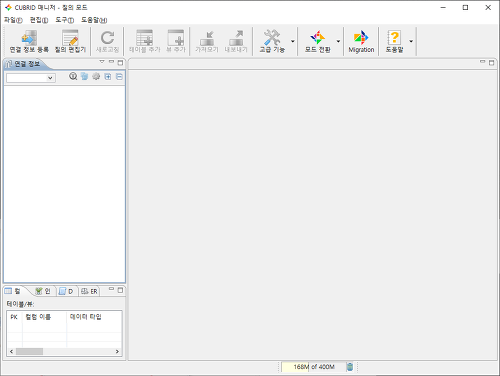Click the column table horizontal scrollbar thumb
Image resolution: width=500 pixels, height=376 pixels.
point(29,351)
